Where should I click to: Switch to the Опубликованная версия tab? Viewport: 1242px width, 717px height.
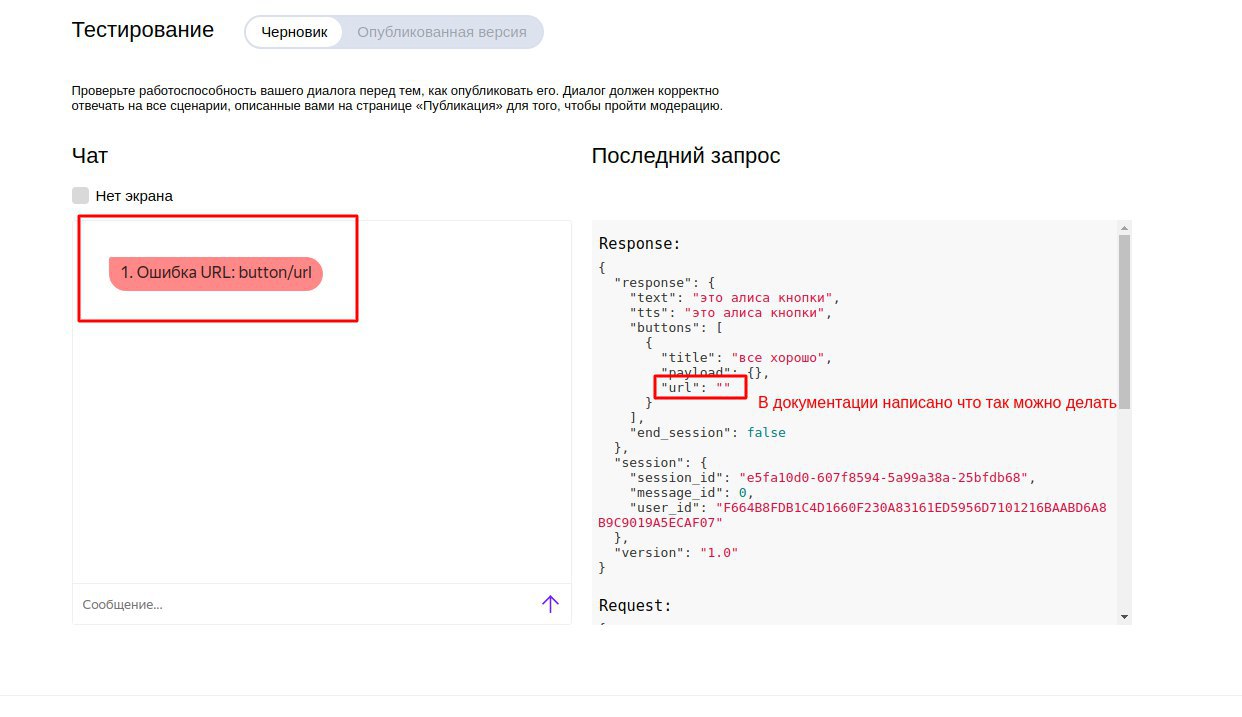pos(441,32)
